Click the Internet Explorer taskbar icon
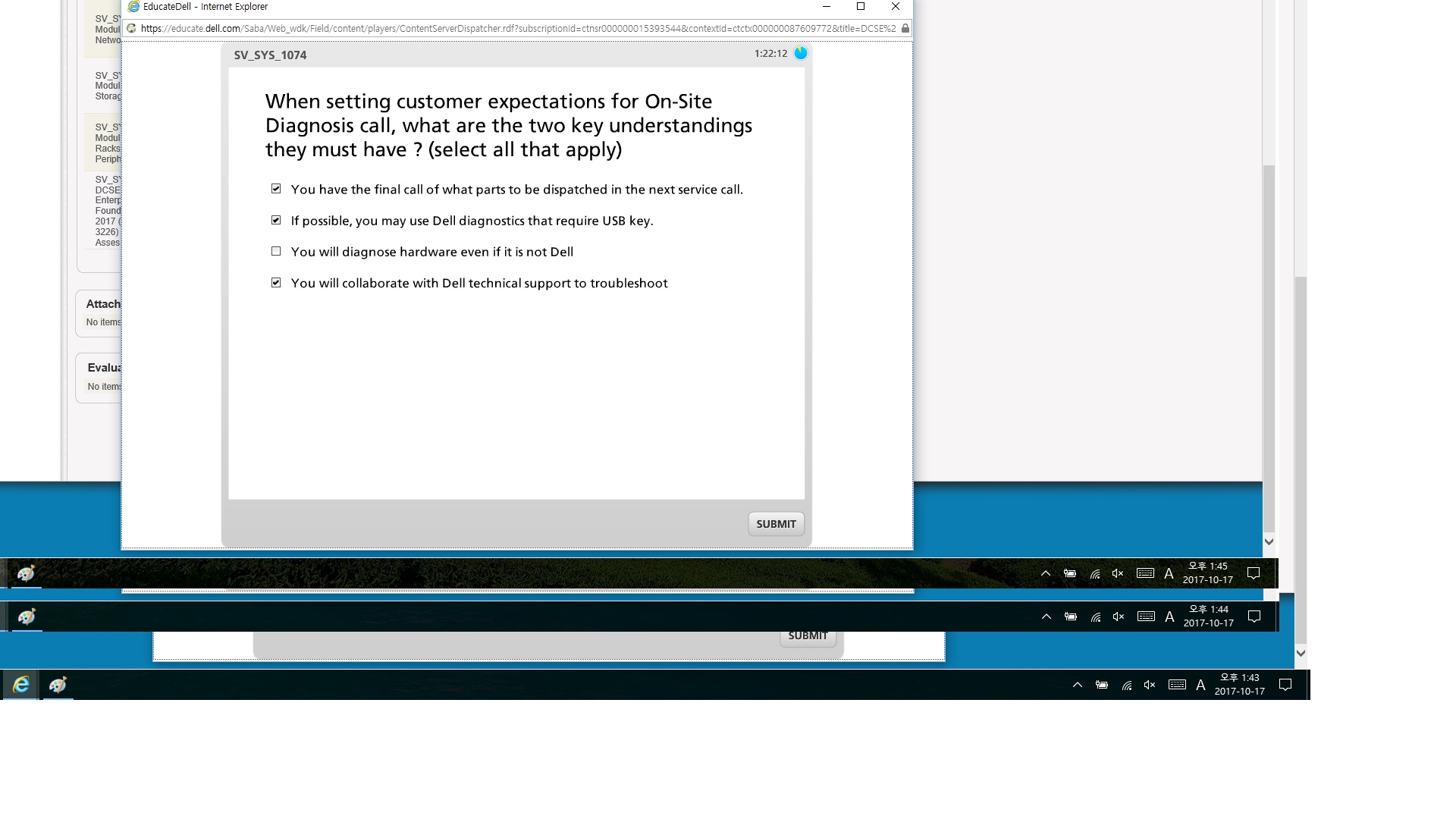Screen dimensions: 1456x819 20,685
